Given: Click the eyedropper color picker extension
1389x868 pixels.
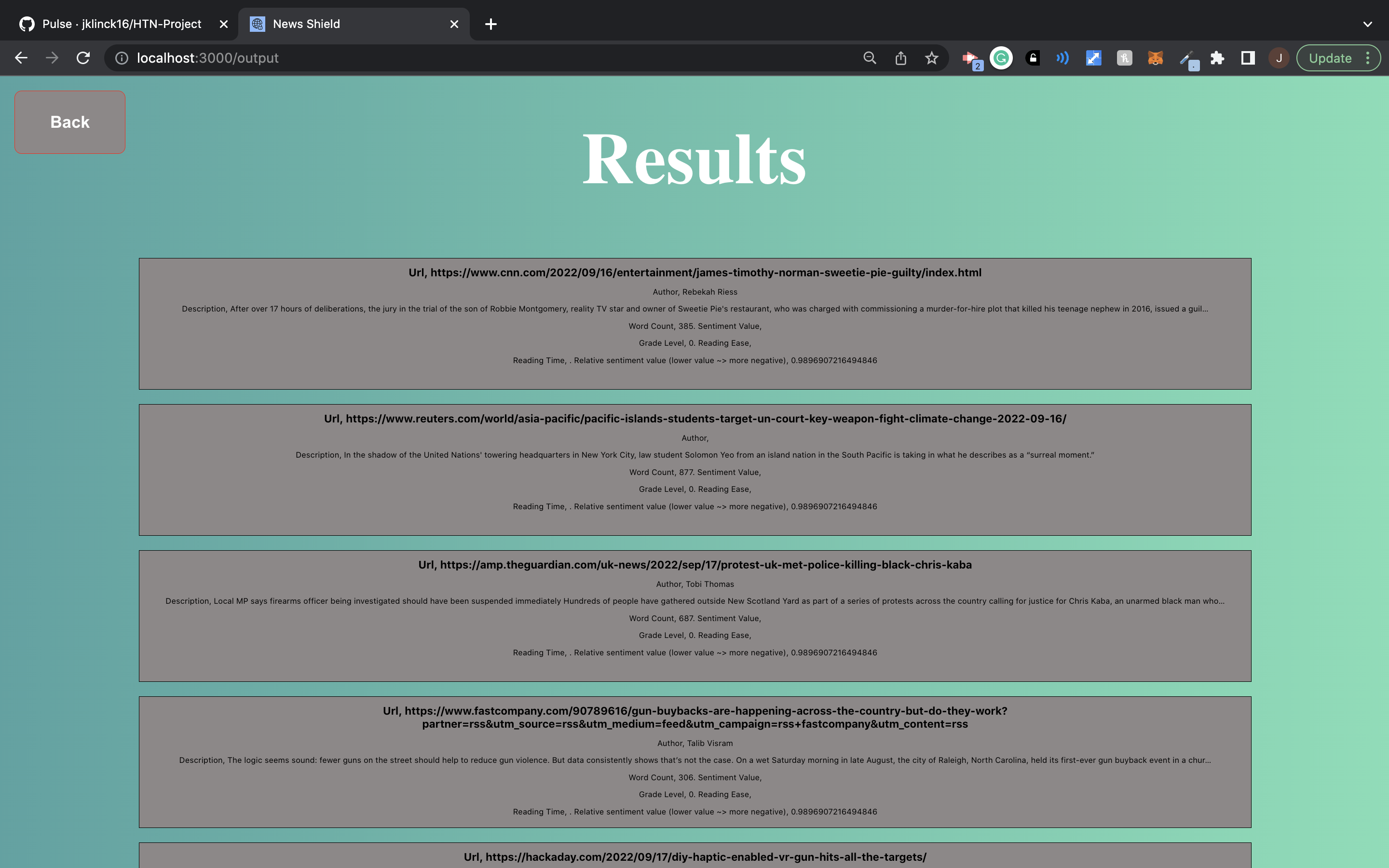Looking at the screenshot, I should point(1186,58).
